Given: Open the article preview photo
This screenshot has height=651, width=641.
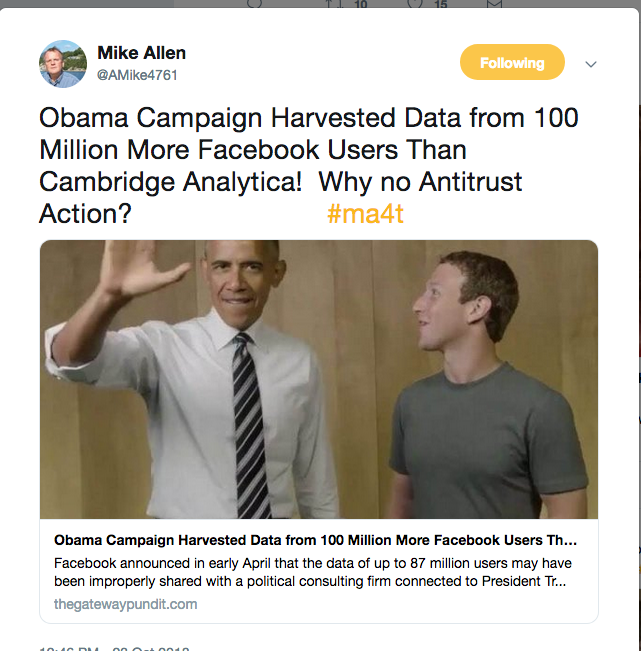Looking at the screenshot, I should (x=318, y=379).
